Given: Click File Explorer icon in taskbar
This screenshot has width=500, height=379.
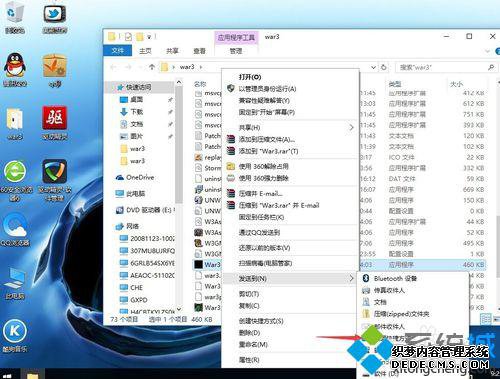Looking at the screenshot, I should 32,375.
